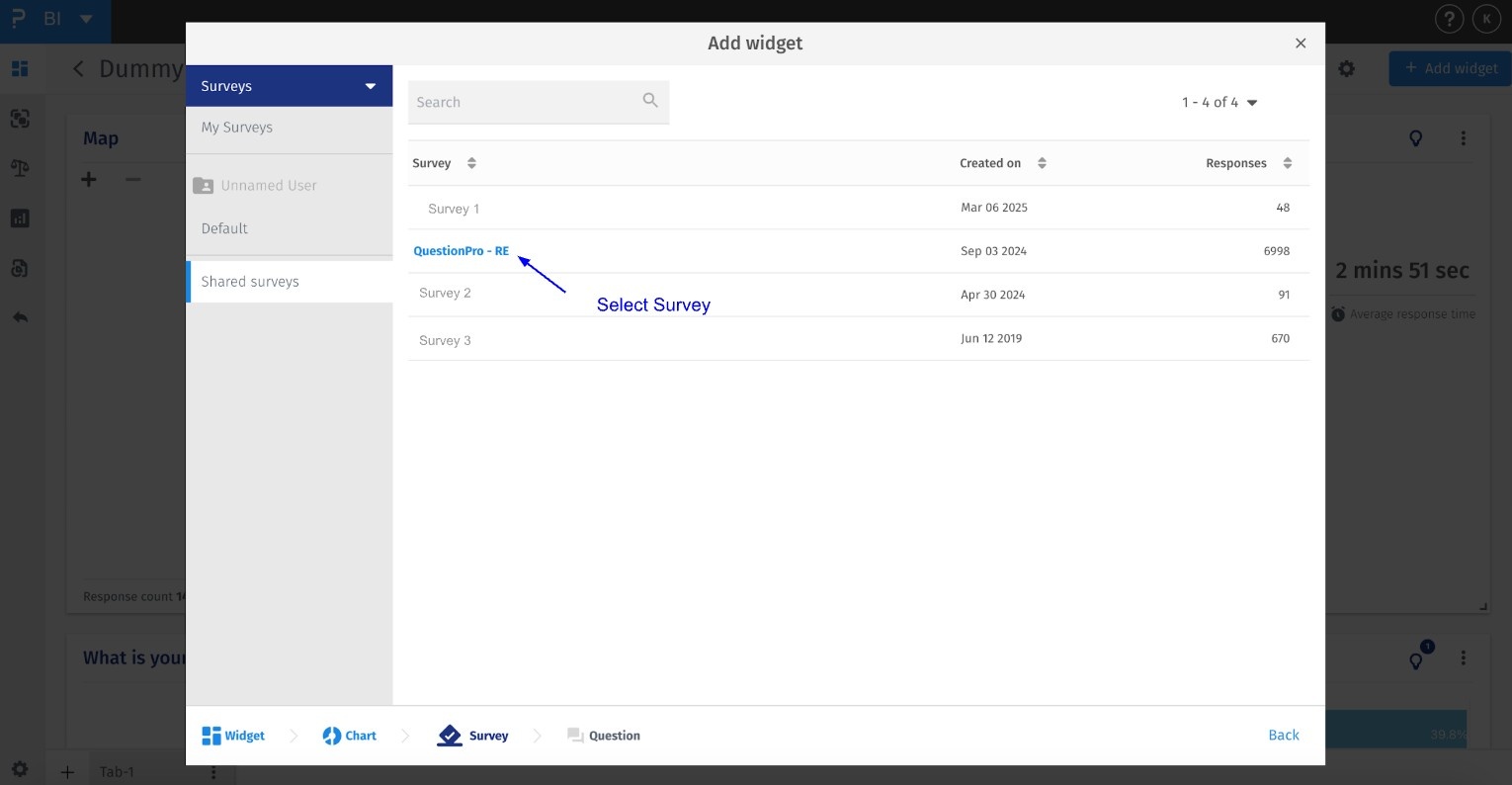Click the Back link in the dialog
Viewport: 1512px width, 785px height.
click(1283, 735)
